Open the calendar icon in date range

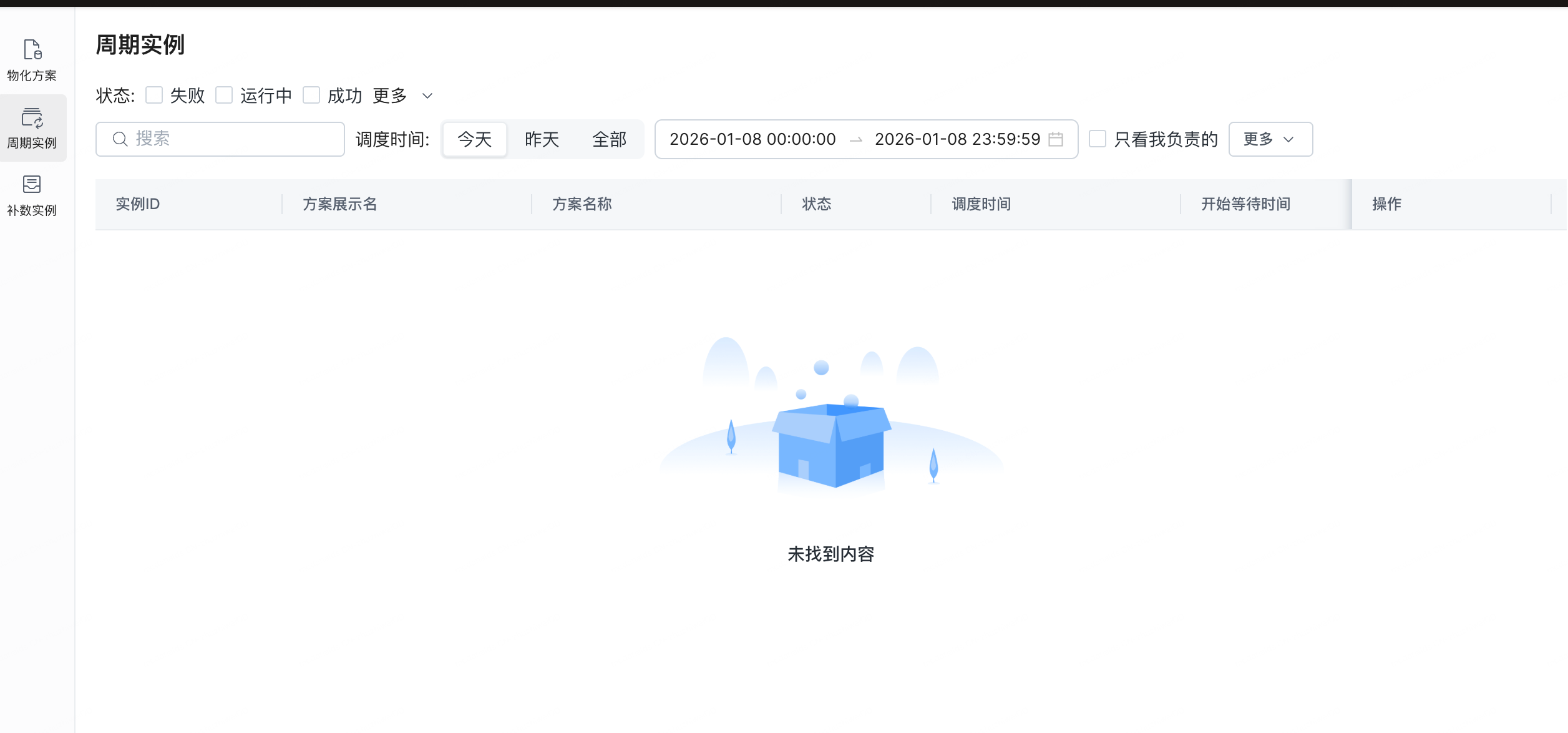pos(1056,139)
